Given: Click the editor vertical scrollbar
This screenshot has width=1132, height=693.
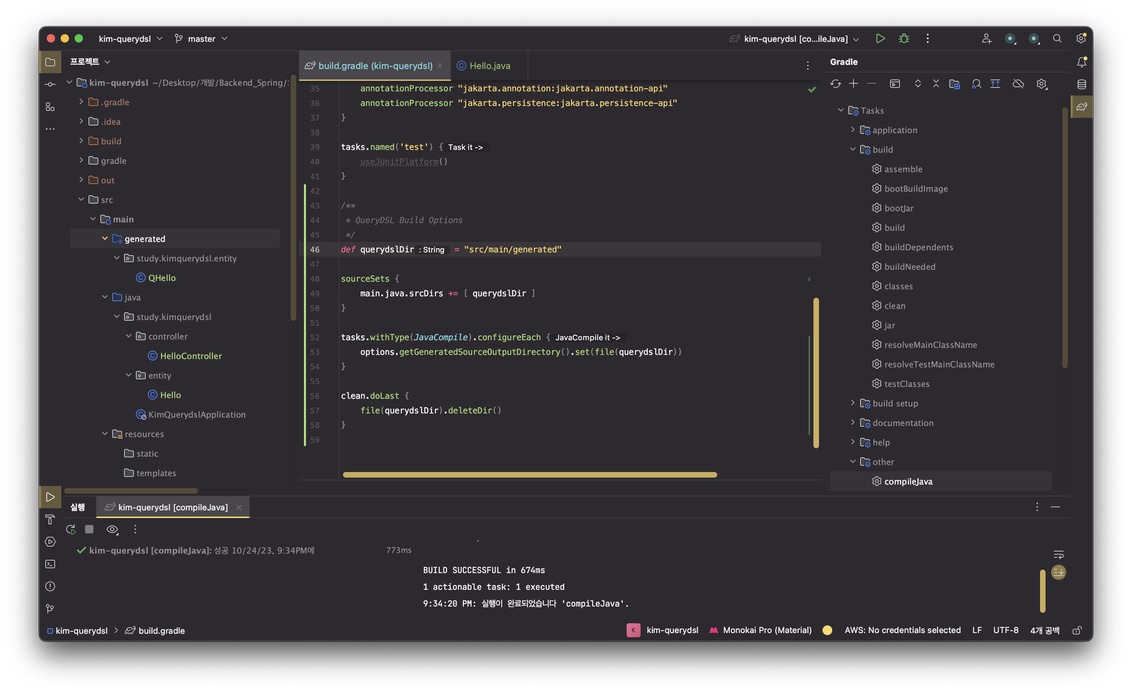Looking at the screenshot, I should pos(816,372).
